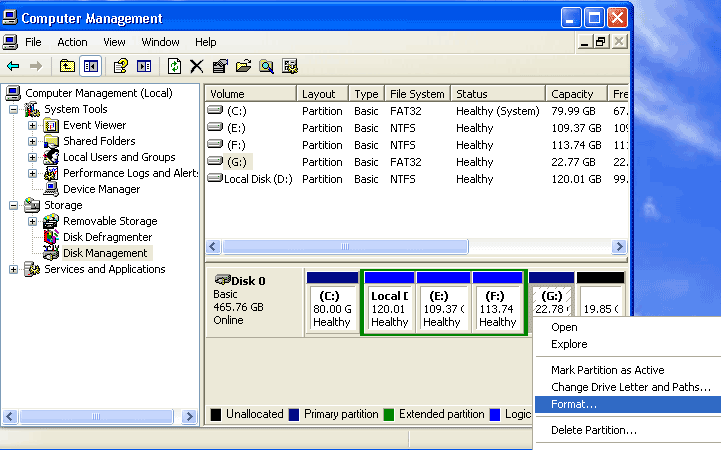Expand Local Users and Groups node

click(x=32, y=158)
